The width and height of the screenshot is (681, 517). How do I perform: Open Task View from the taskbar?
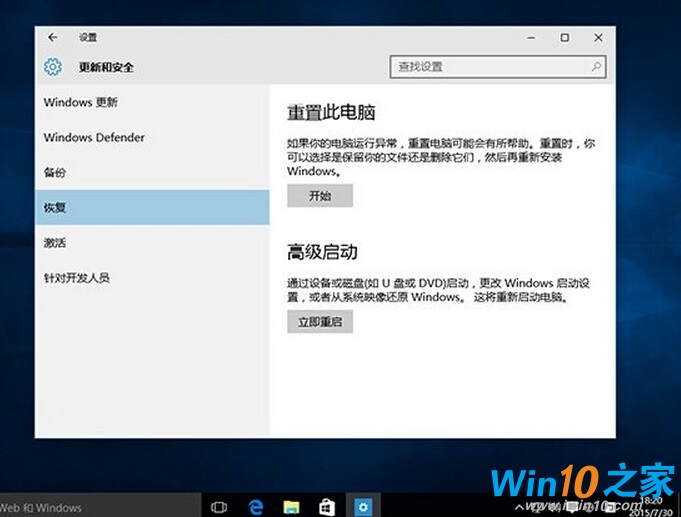pyautogui.click(x=219, y=507)
